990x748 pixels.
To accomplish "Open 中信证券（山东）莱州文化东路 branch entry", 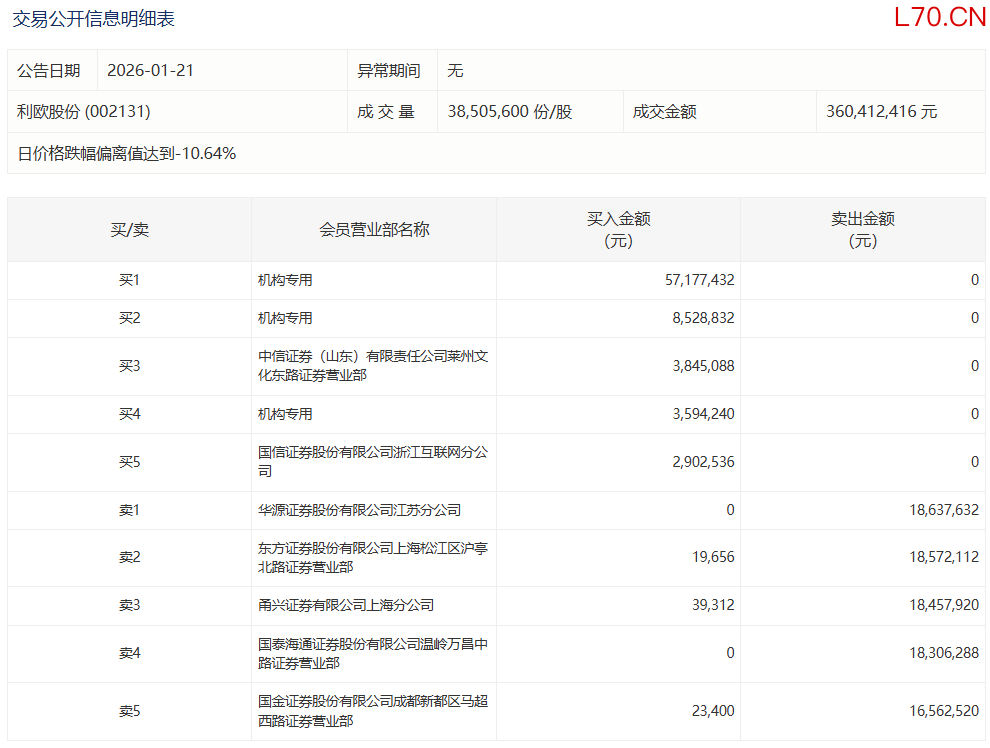I will coord(372,366).
